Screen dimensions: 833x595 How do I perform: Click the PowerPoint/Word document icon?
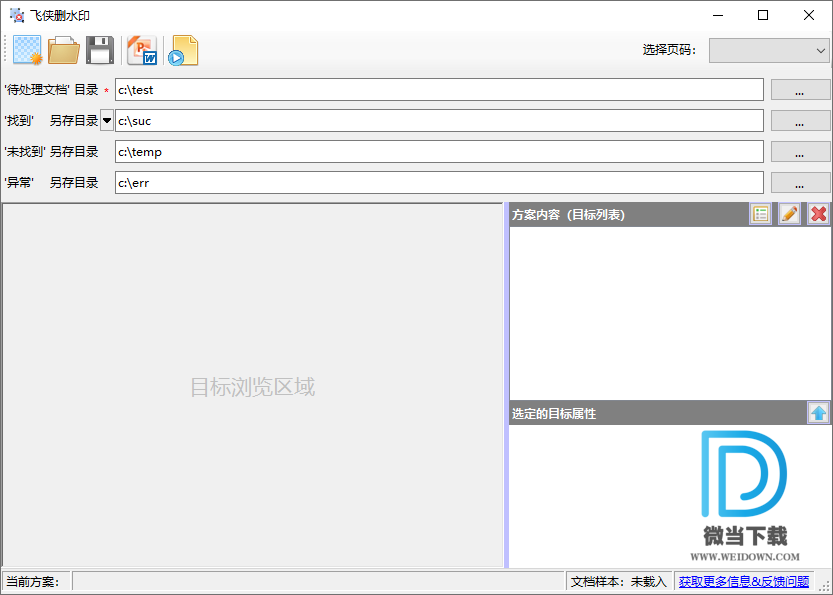[142, 50]
